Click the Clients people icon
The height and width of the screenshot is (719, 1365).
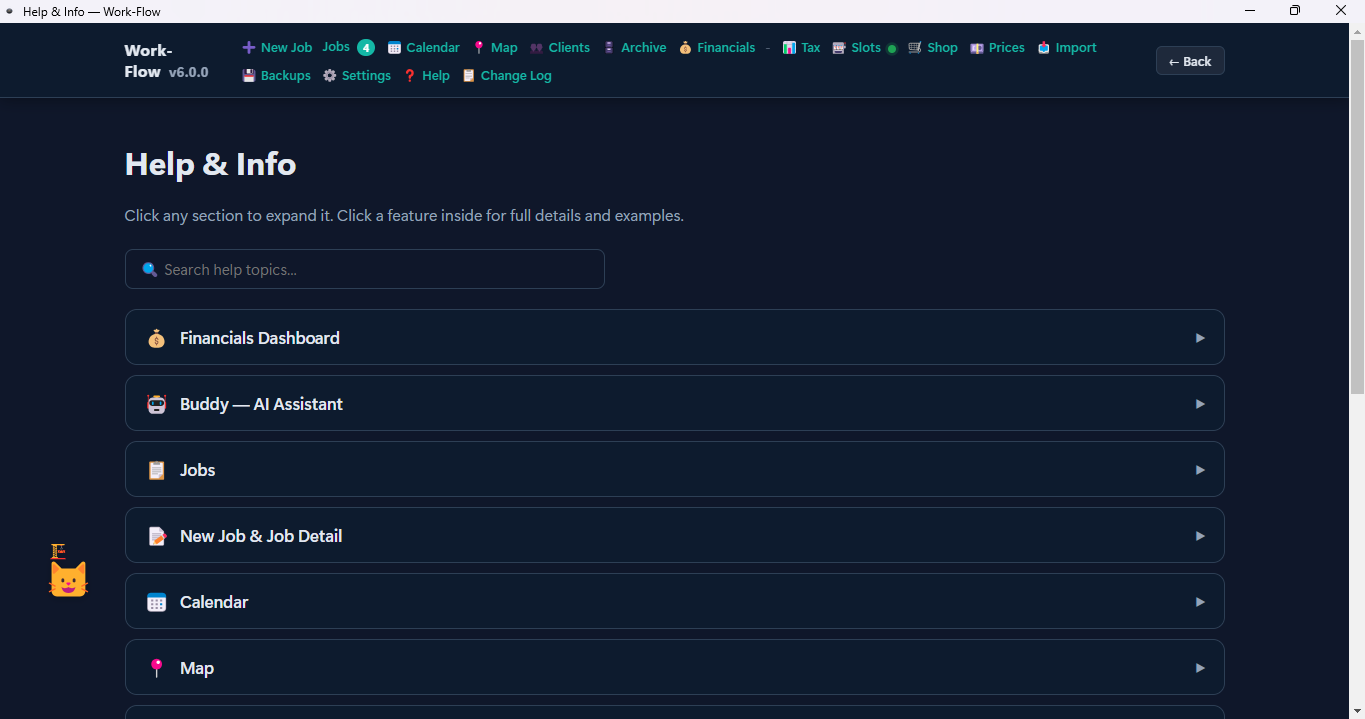[x=537, y=48]
